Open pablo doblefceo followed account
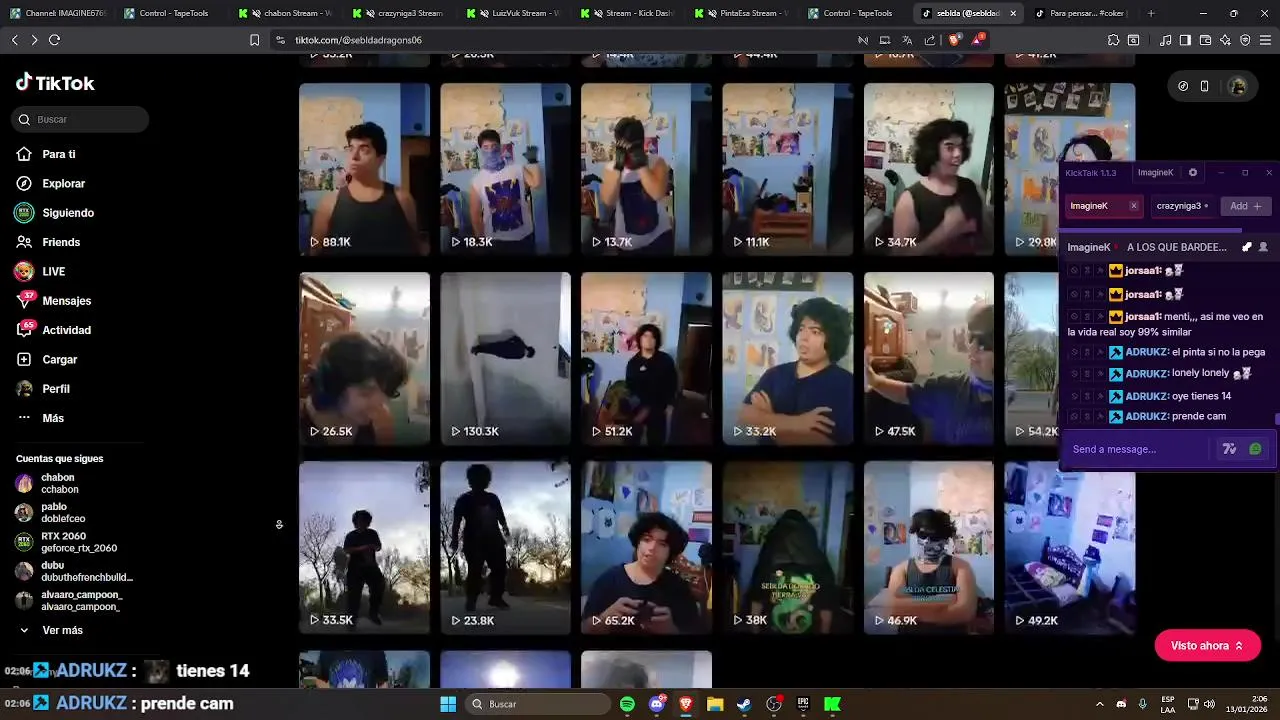The height and width of the screenshot is (720, 1280). click(52, 513)
